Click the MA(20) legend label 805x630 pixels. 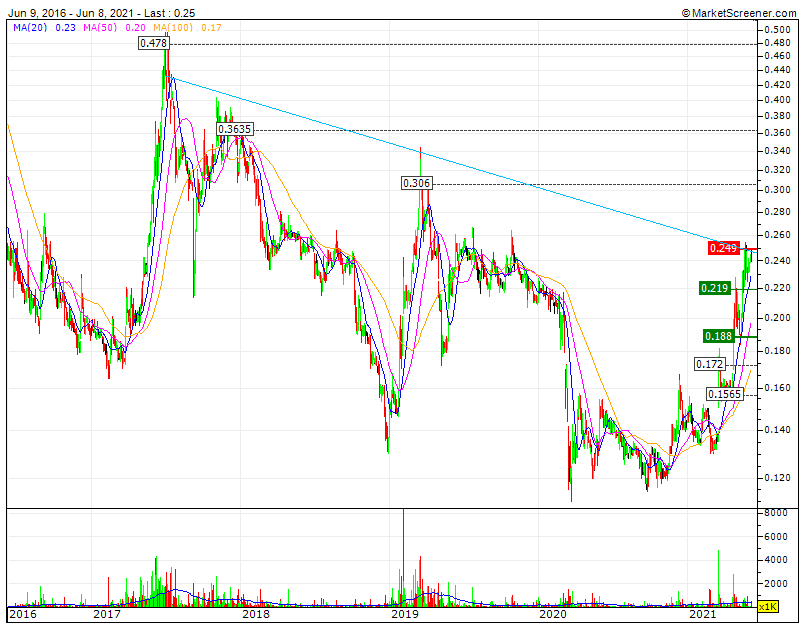30,28
